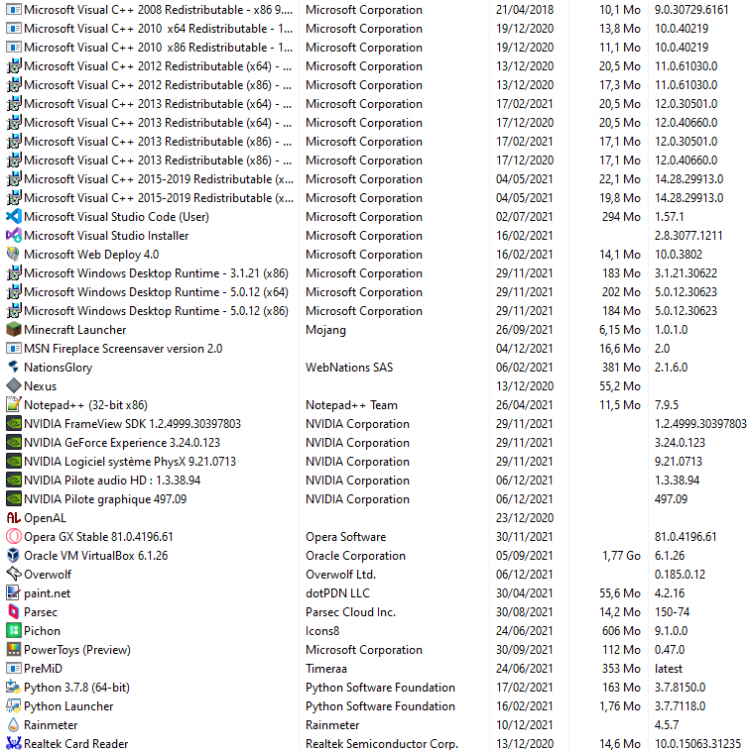Click the Overwolf icon

[13, 574]
